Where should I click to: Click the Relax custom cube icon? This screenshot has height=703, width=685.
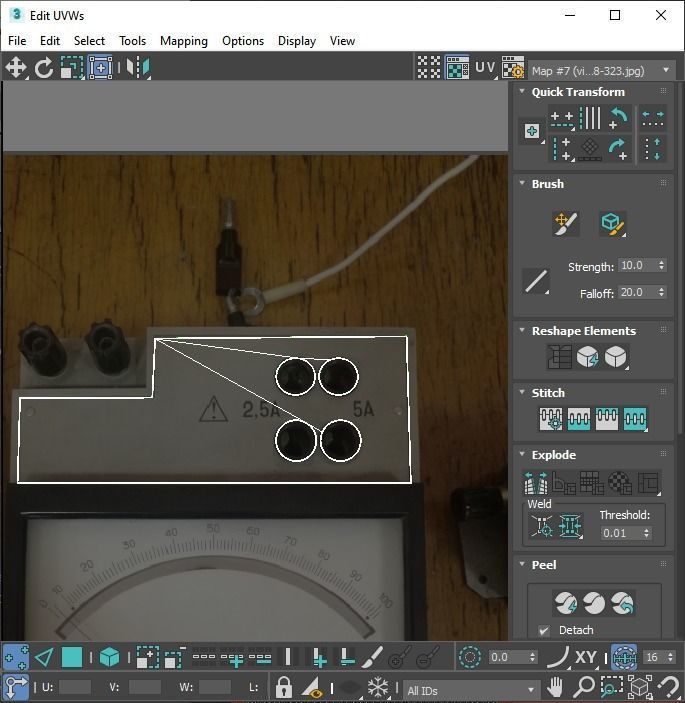[x=616, y=357]
